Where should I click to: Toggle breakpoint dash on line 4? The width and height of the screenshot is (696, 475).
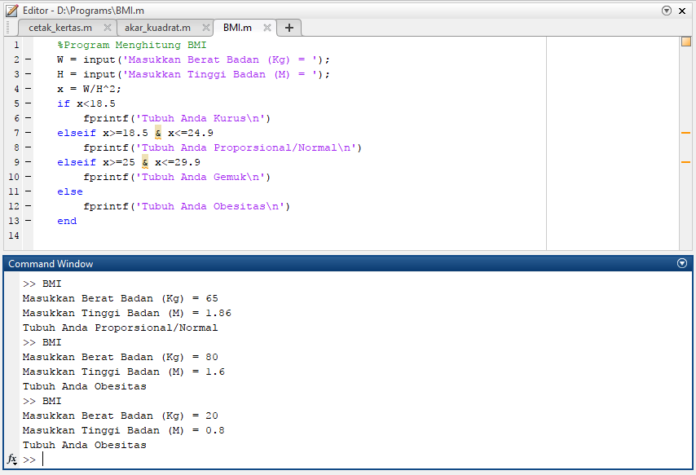[28, 89]
